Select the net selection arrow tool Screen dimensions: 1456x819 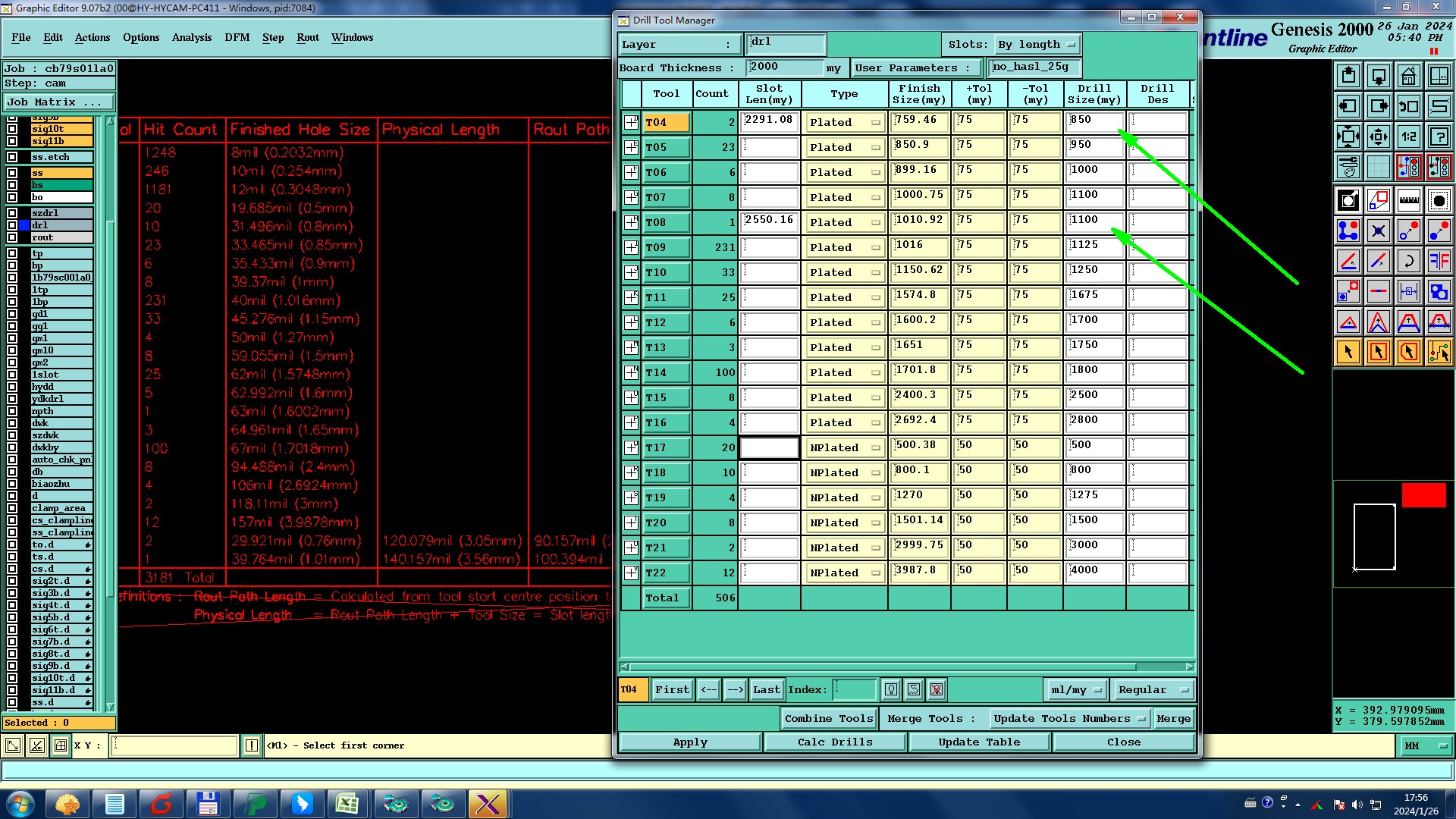(1439, 352)
